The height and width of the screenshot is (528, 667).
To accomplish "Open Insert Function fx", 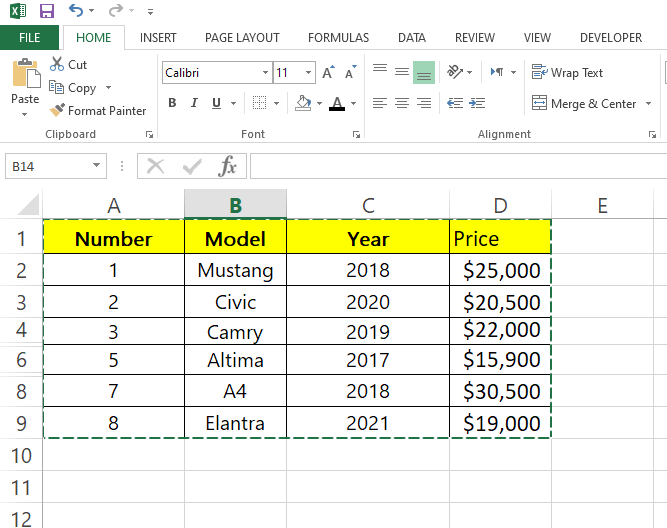I will pos(228,166).
